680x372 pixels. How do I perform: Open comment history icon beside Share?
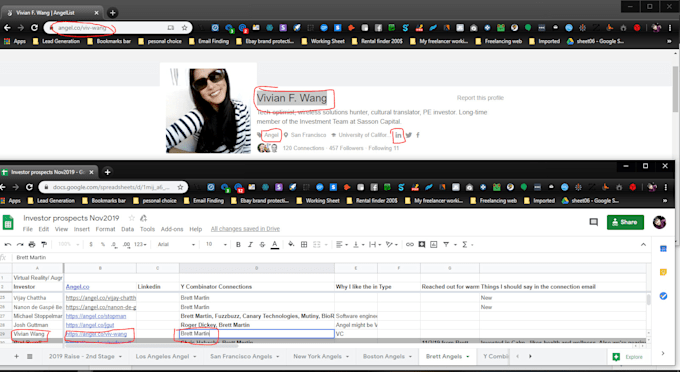point(593,222)
